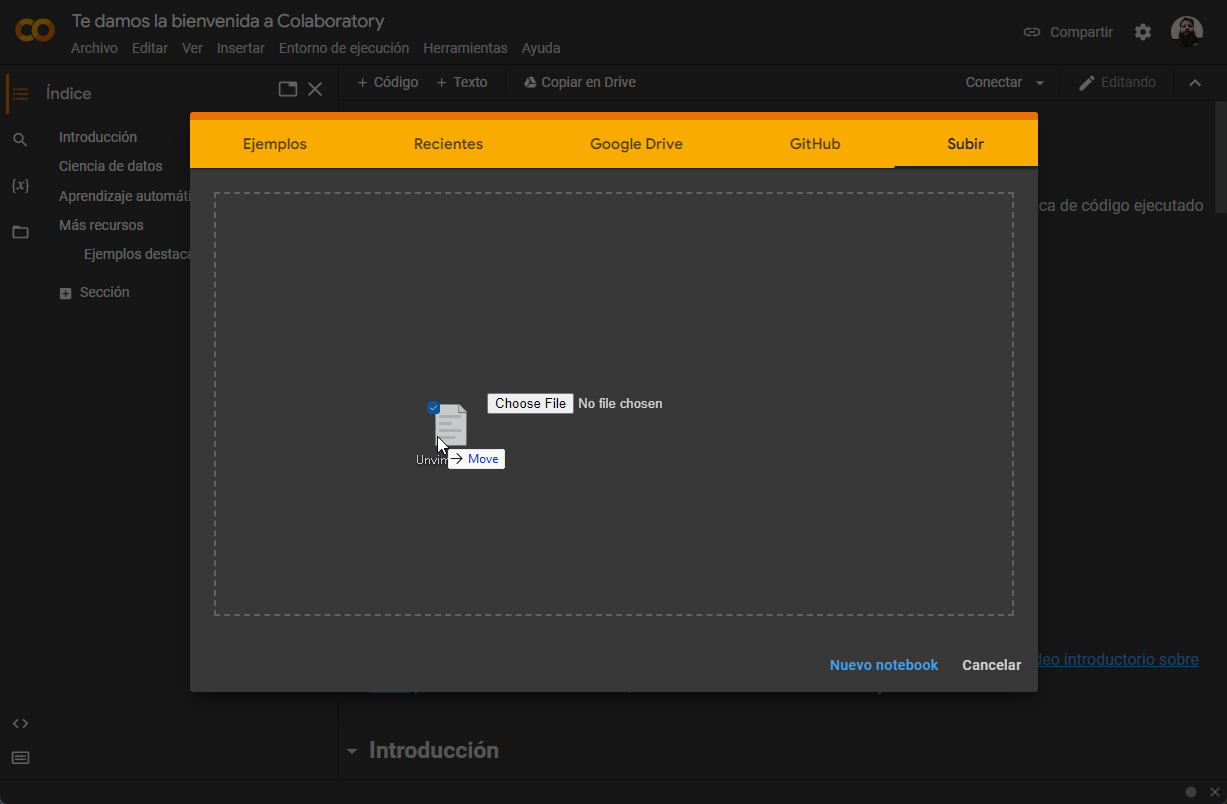Open the Herramientas menu
The height and width of the screenshot is (804, 1227).
[465, 48]
